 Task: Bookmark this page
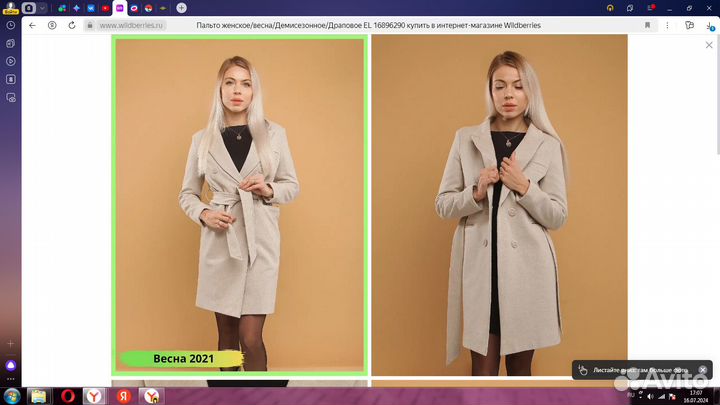647,25
